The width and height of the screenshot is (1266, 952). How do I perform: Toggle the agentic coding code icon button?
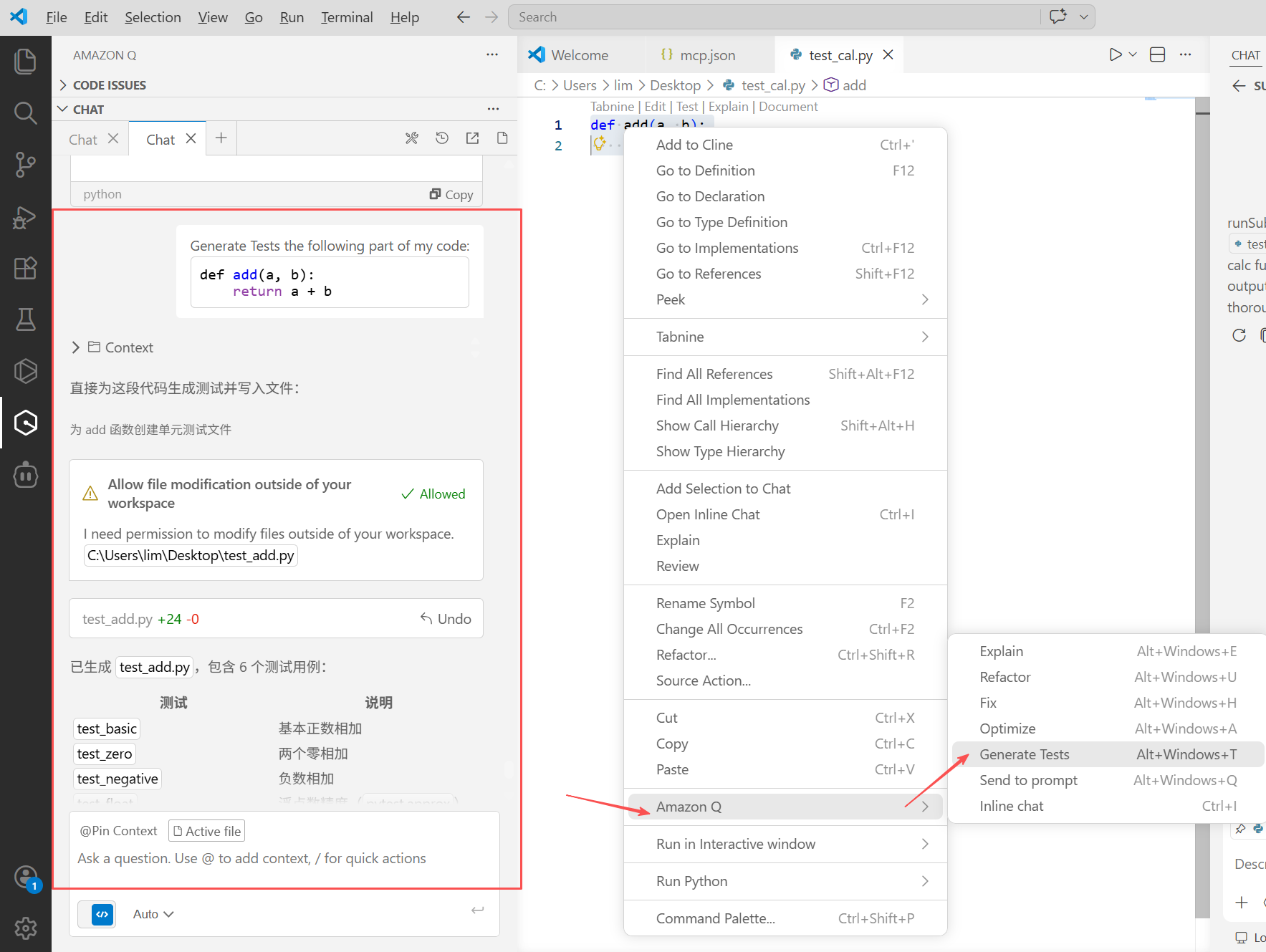[103, 914]
